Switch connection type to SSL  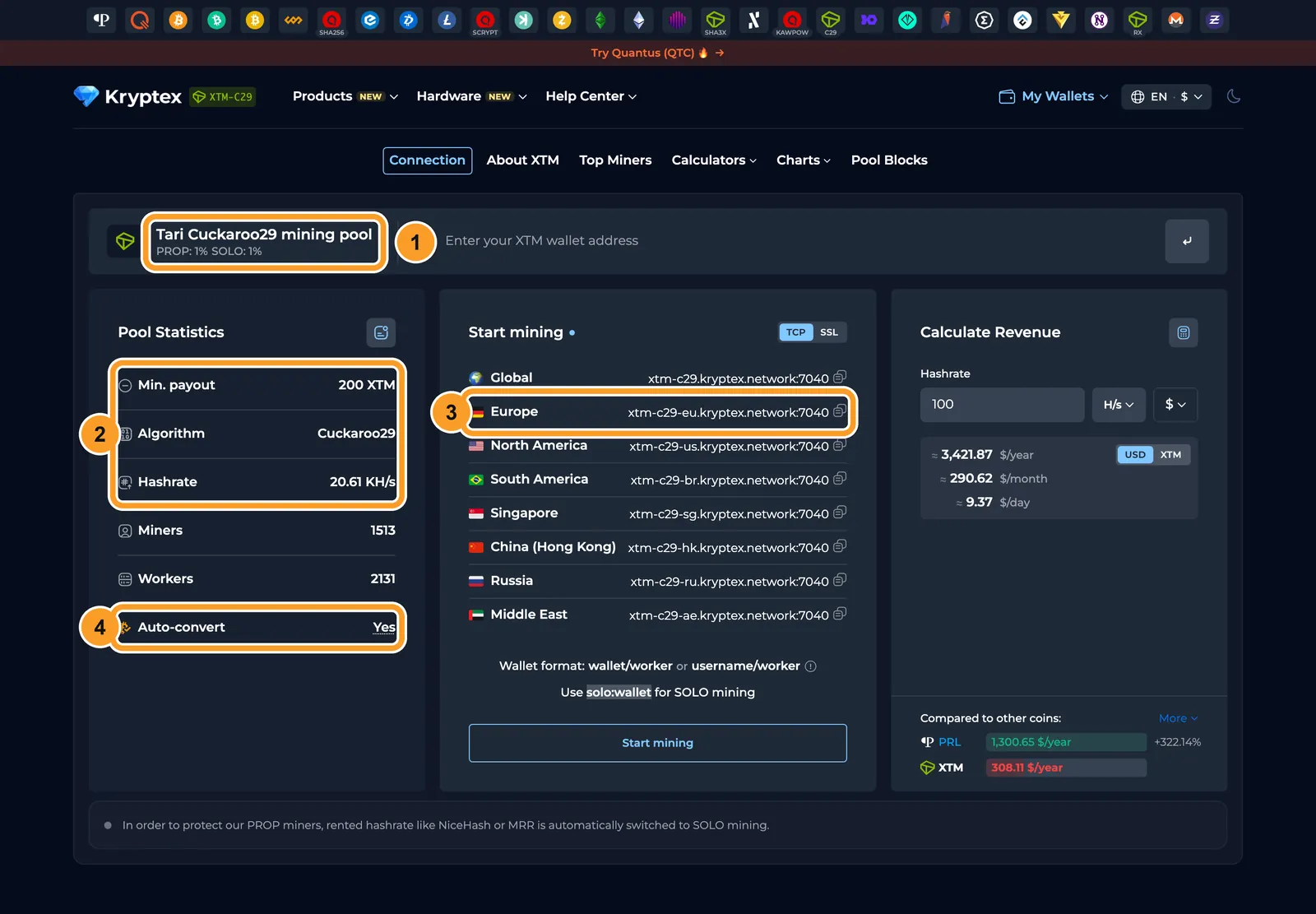click(829, 332)
